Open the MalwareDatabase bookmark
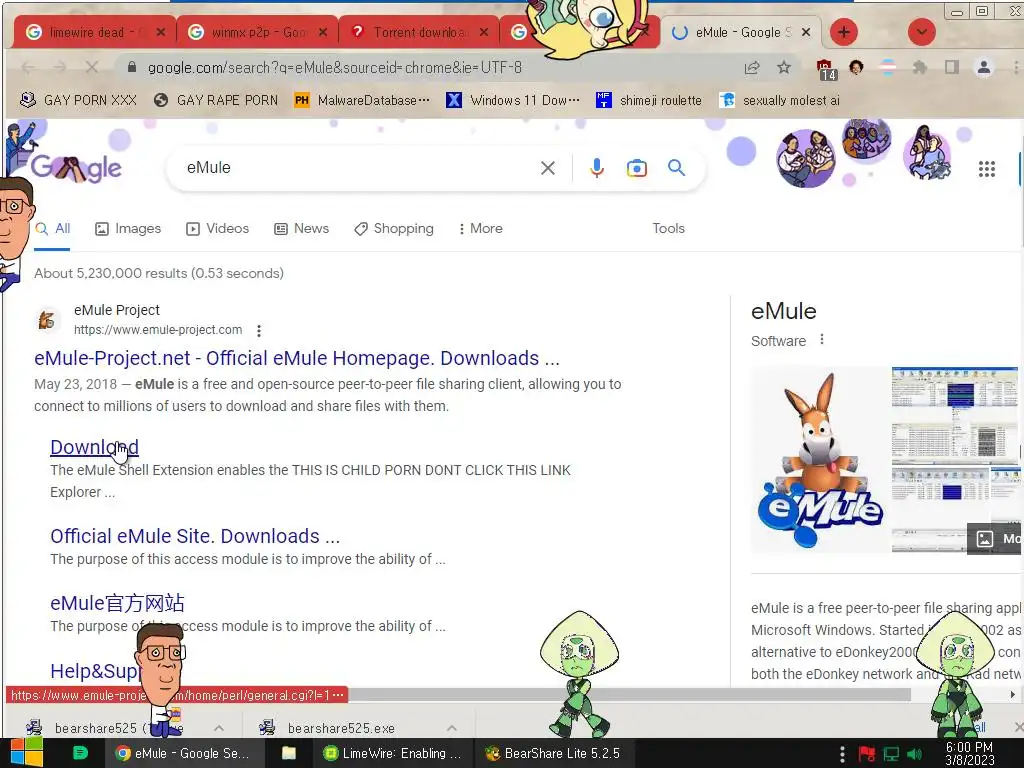 (x=362, y=100)
